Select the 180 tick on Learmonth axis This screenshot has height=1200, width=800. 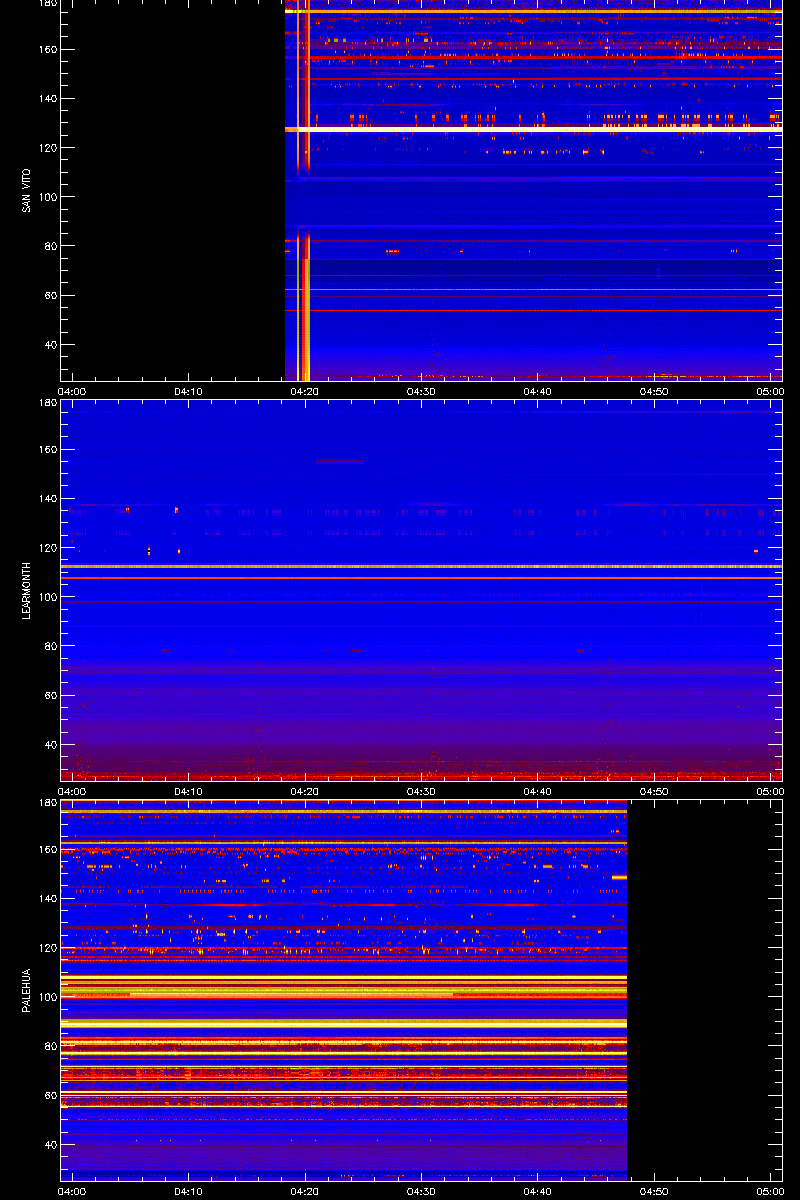[46, 404]
